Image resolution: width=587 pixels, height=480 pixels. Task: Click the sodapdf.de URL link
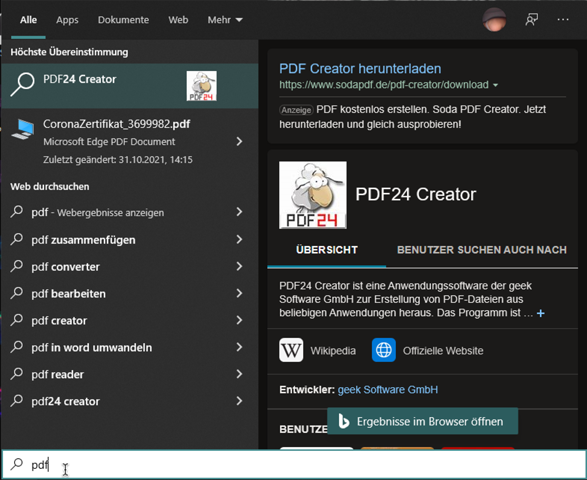pyautogui.click(x=384, y=85)
